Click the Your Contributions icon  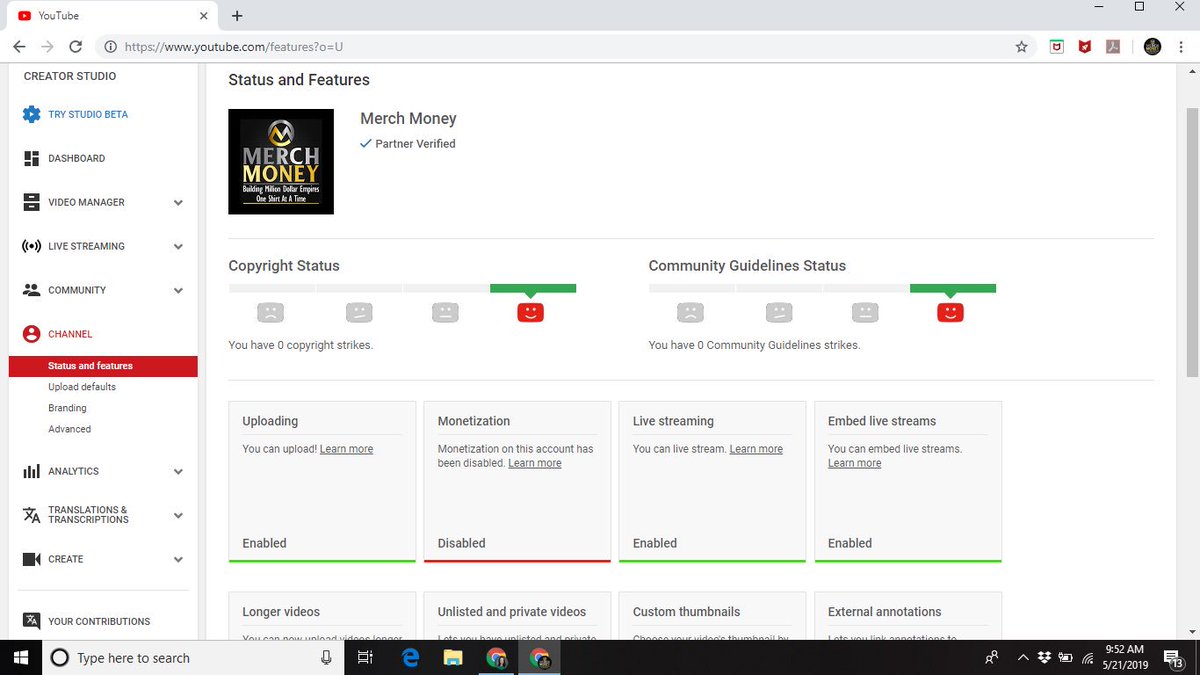point(31,621)
